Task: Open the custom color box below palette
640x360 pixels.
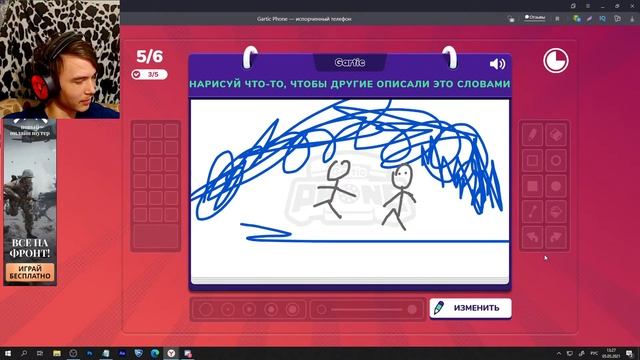Action: tap(156, 236)
